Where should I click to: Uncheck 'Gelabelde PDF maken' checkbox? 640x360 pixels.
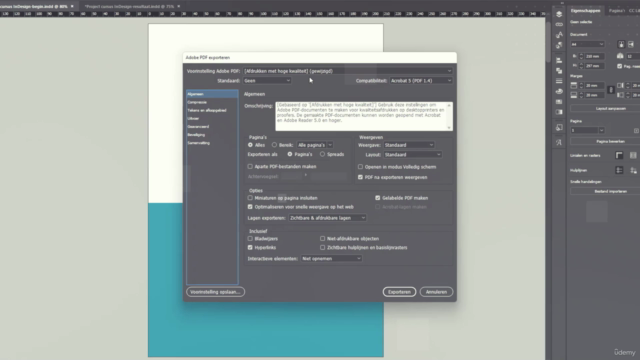(x=378, y=198)
